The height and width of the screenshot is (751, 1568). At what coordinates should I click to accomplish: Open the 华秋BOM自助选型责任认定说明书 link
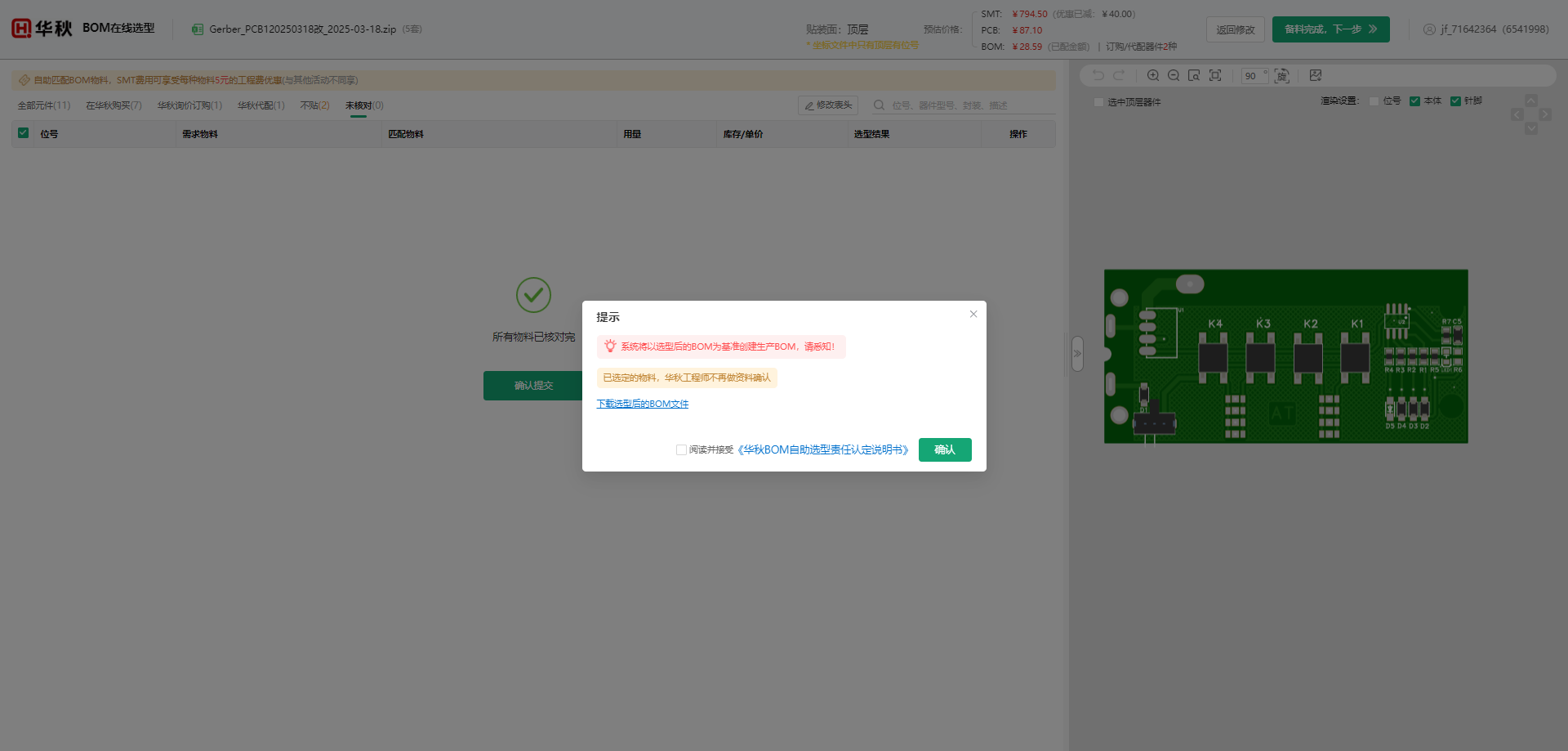[x=823, y=450]
